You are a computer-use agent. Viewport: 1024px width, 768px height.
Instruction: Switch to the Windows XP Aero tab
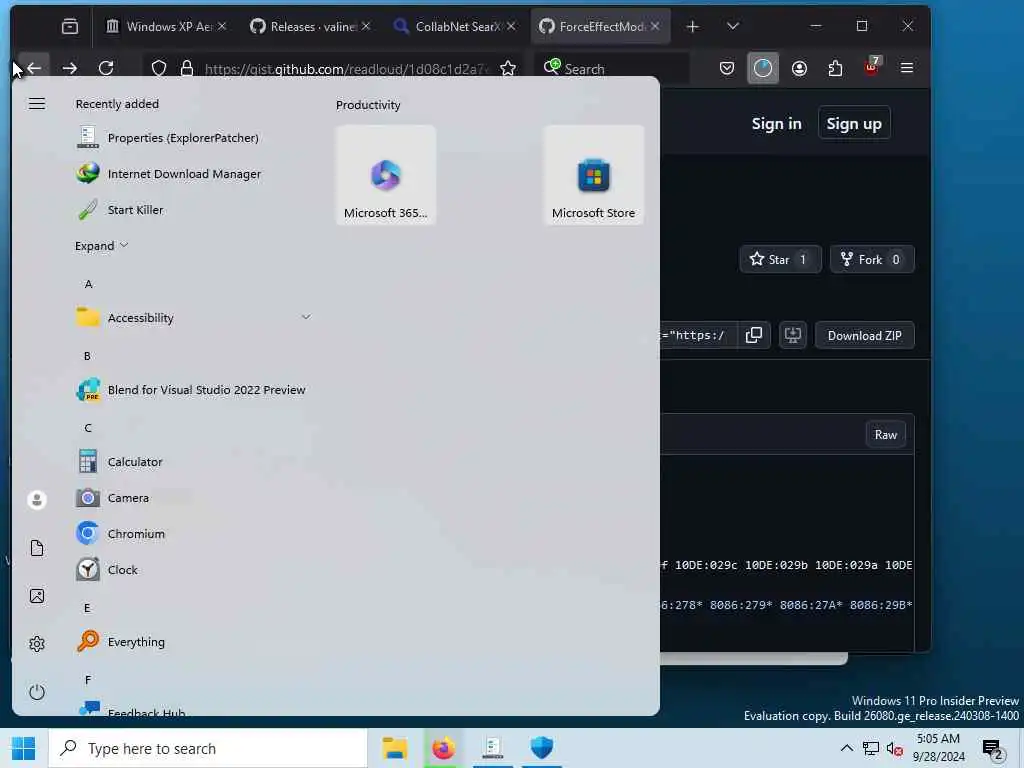pyautogui.click(x=165, y=26)
